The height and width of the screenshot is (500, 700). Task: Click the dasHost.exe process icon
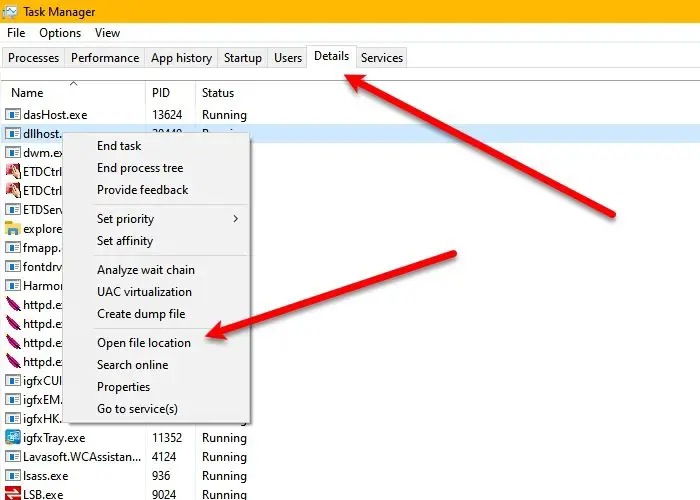[x=13, y=115]
